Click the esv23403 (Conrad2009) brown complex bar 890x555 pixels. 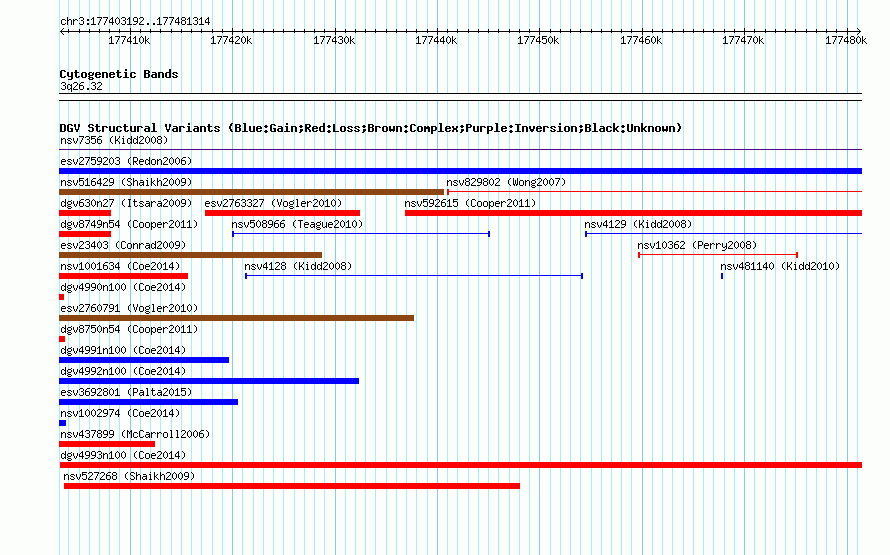[x=190, y=255]
